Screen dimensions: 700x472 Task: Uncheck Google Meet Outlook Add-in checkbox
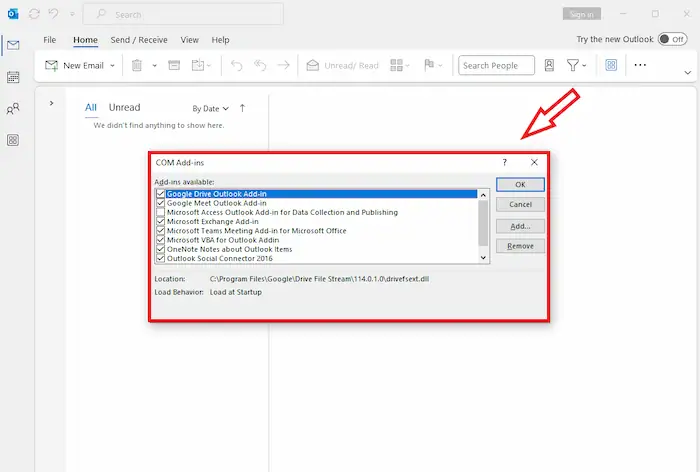160,203
